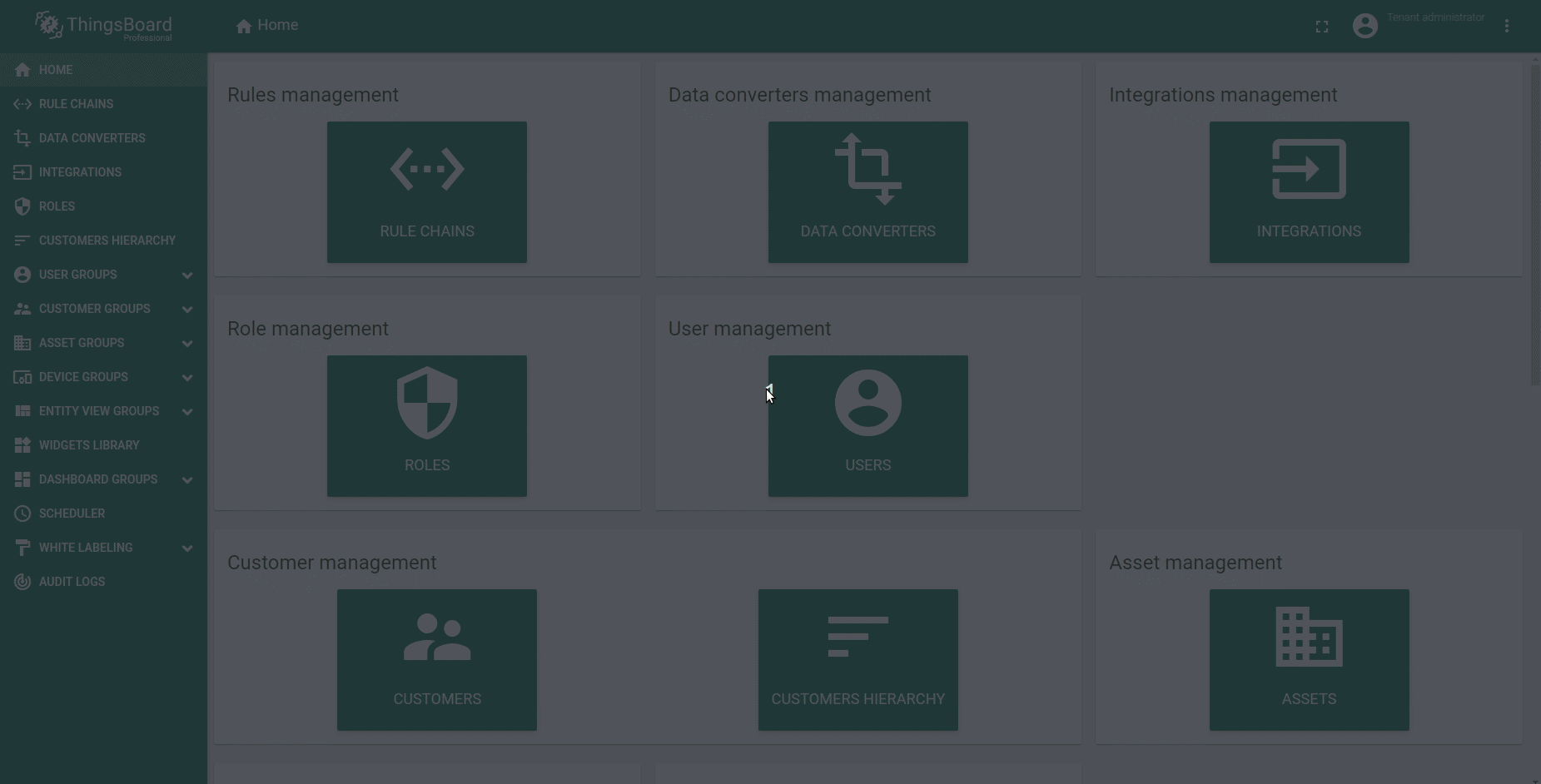Expand the Device Groups chevron
Image resolution: width=1541 pixels, height=784 pixels.
tap(187, 378)
